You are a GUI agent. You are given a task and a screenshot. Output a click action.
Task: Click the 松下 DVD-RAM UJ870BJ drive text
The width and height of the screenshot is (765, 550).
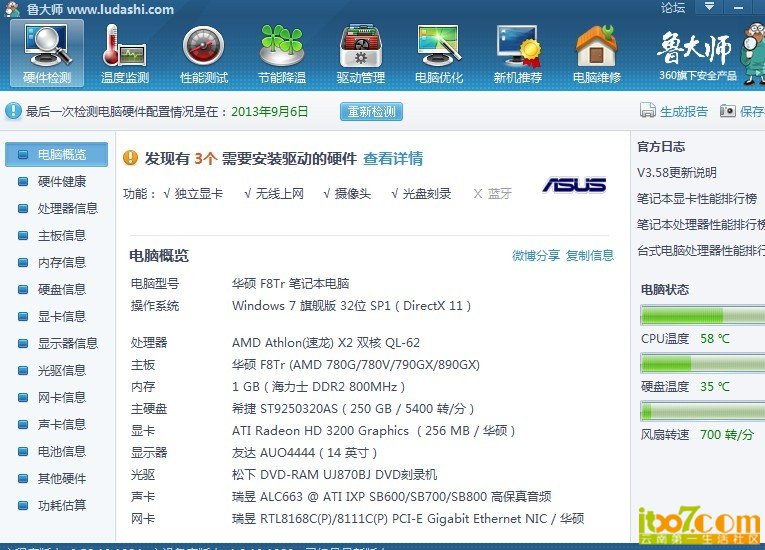(334, 475)
